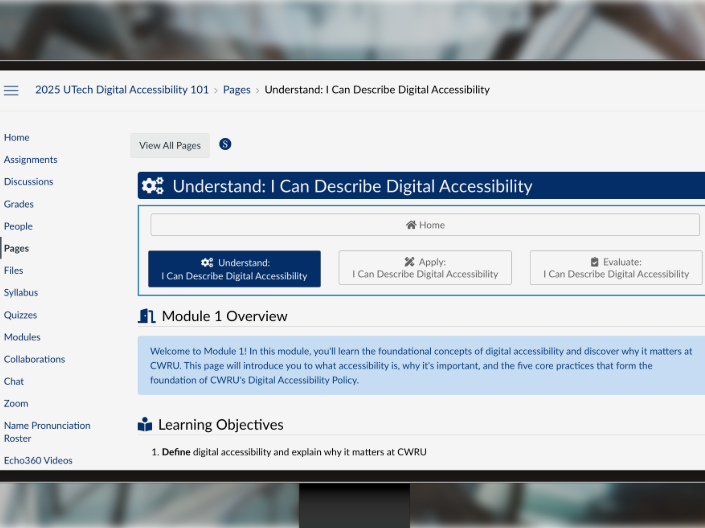Click the gears icon in page title banner
This screenshot has height=528, width=705.
point(153,185)
